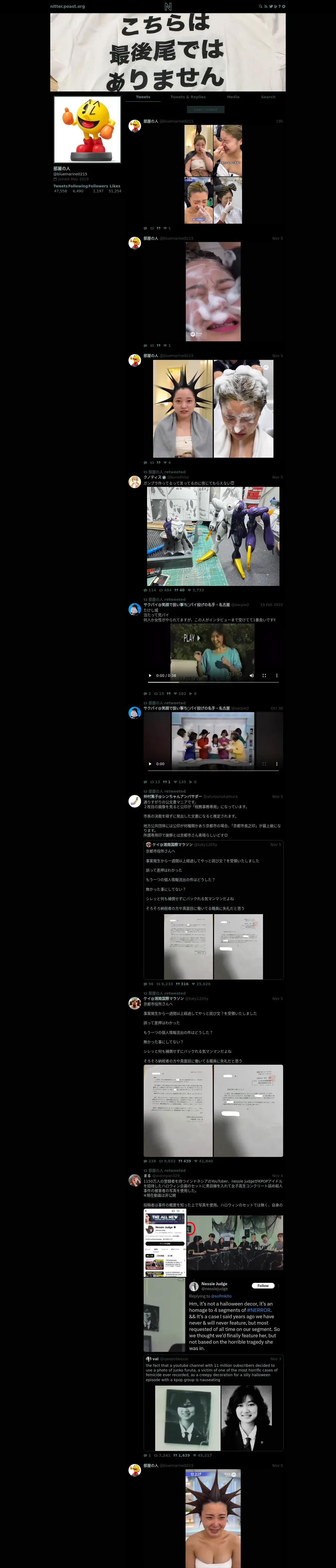Open the shampoo foam photo on the right
Screen dimensions: 336x1568
pyautogui.click(x=244, y=408)
